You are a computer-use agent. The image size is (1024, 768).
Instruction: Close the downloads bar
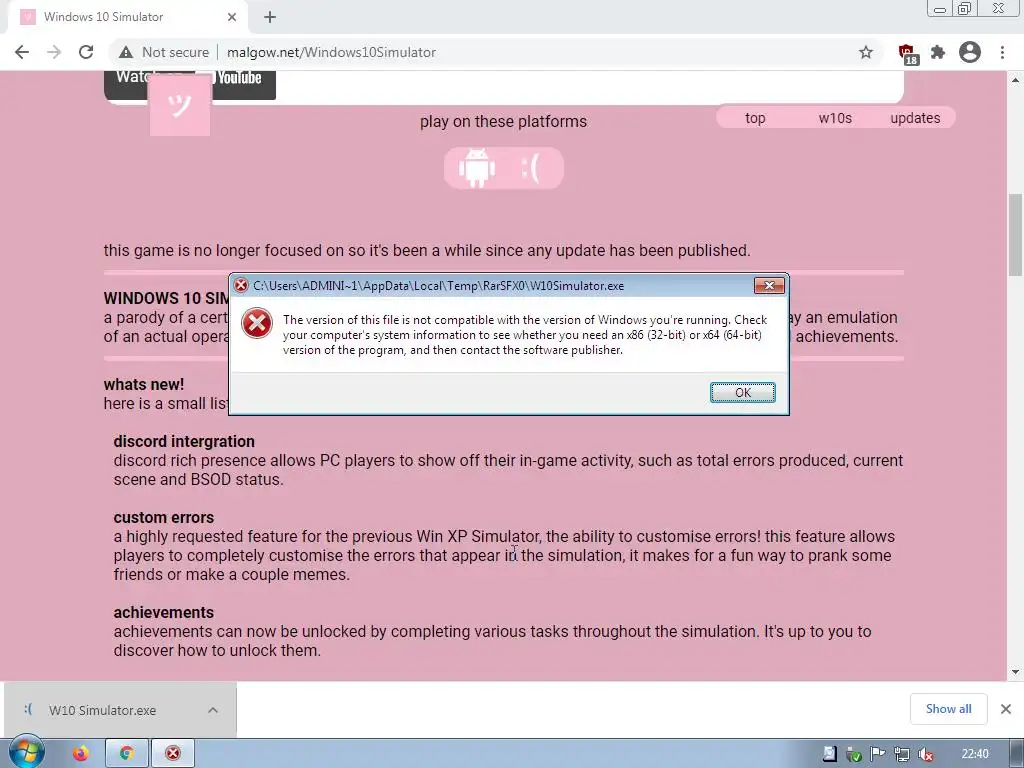[1006, 709]
